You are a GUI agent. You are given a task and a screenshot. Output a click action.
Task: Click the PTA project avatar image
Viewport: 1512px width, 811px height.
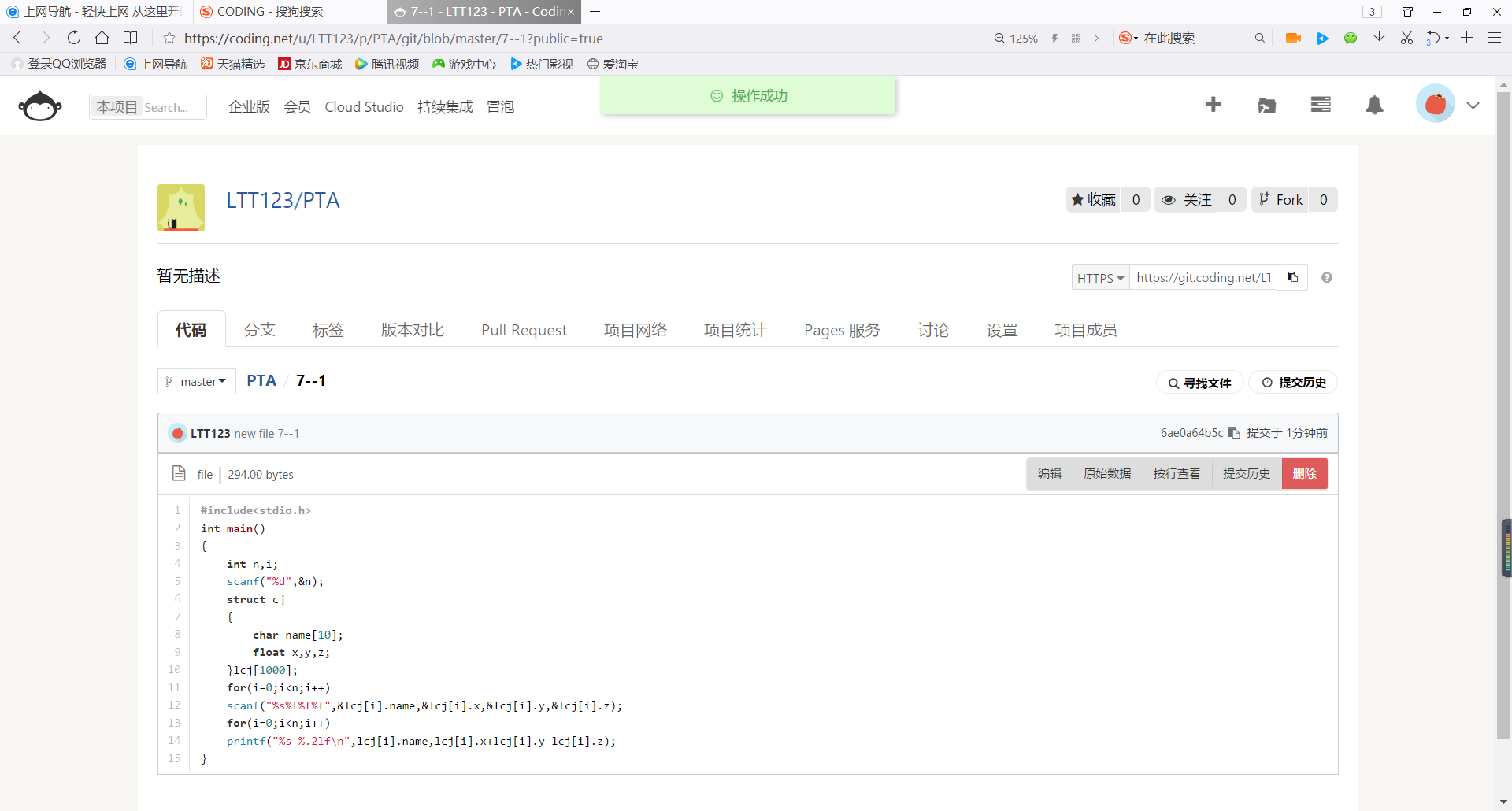click(181, 208)
